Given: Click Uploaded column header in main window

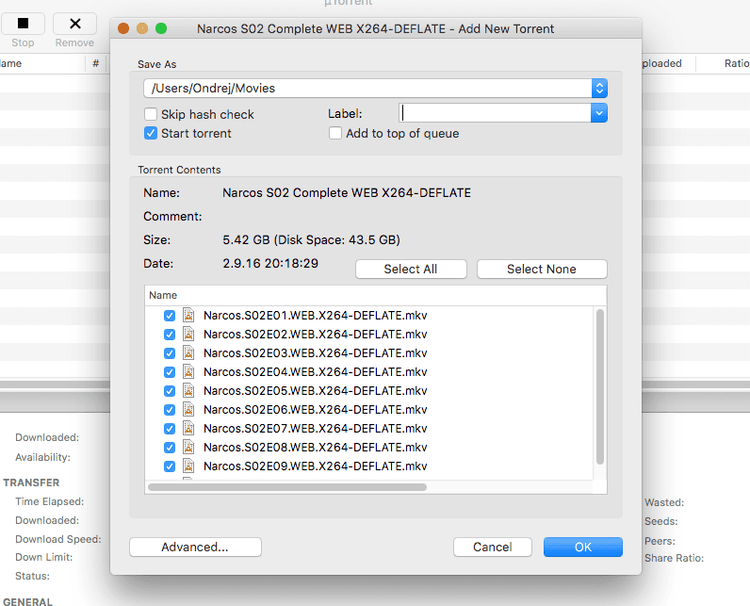Looking at the screenshot, I should point(668,63).
